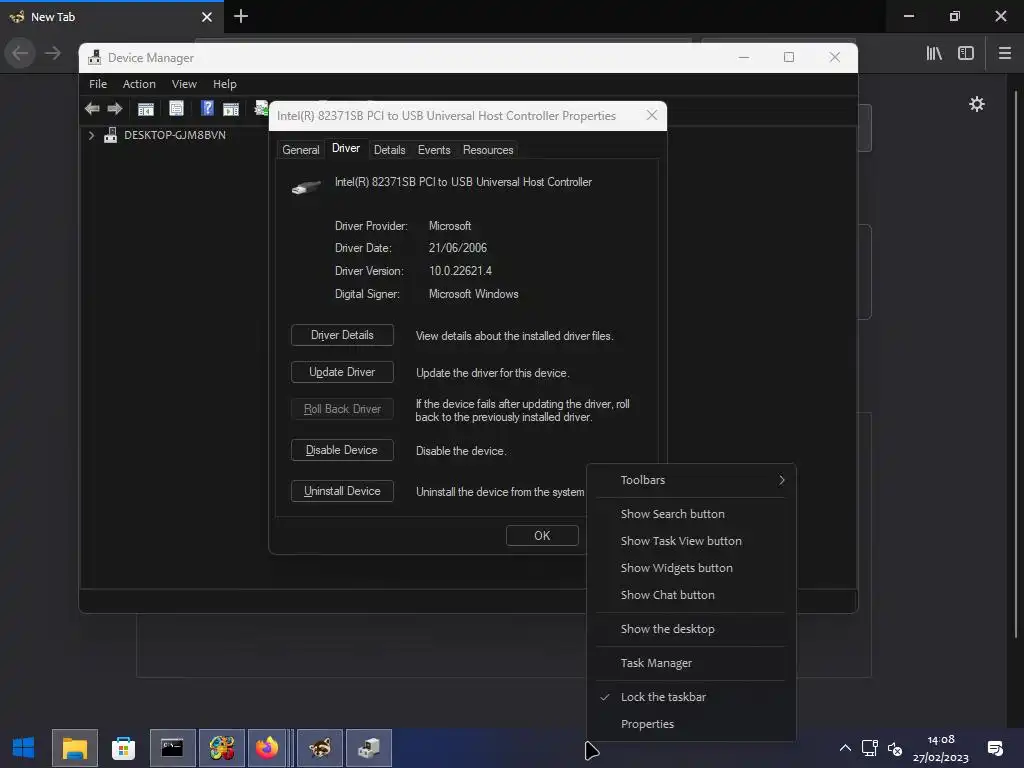The image size is (1024, 768).
Task: Click the Device Manager taskbar icon
Action: click(368, 748)
